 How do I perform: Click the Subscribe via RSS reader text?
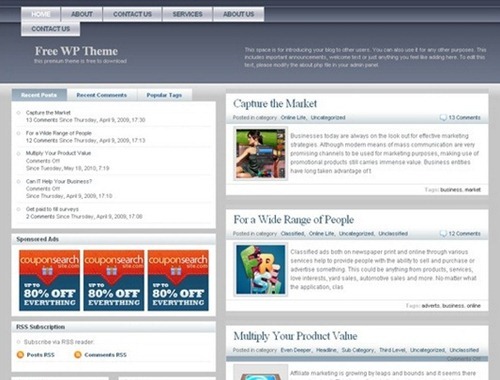[x=59, y=342]
